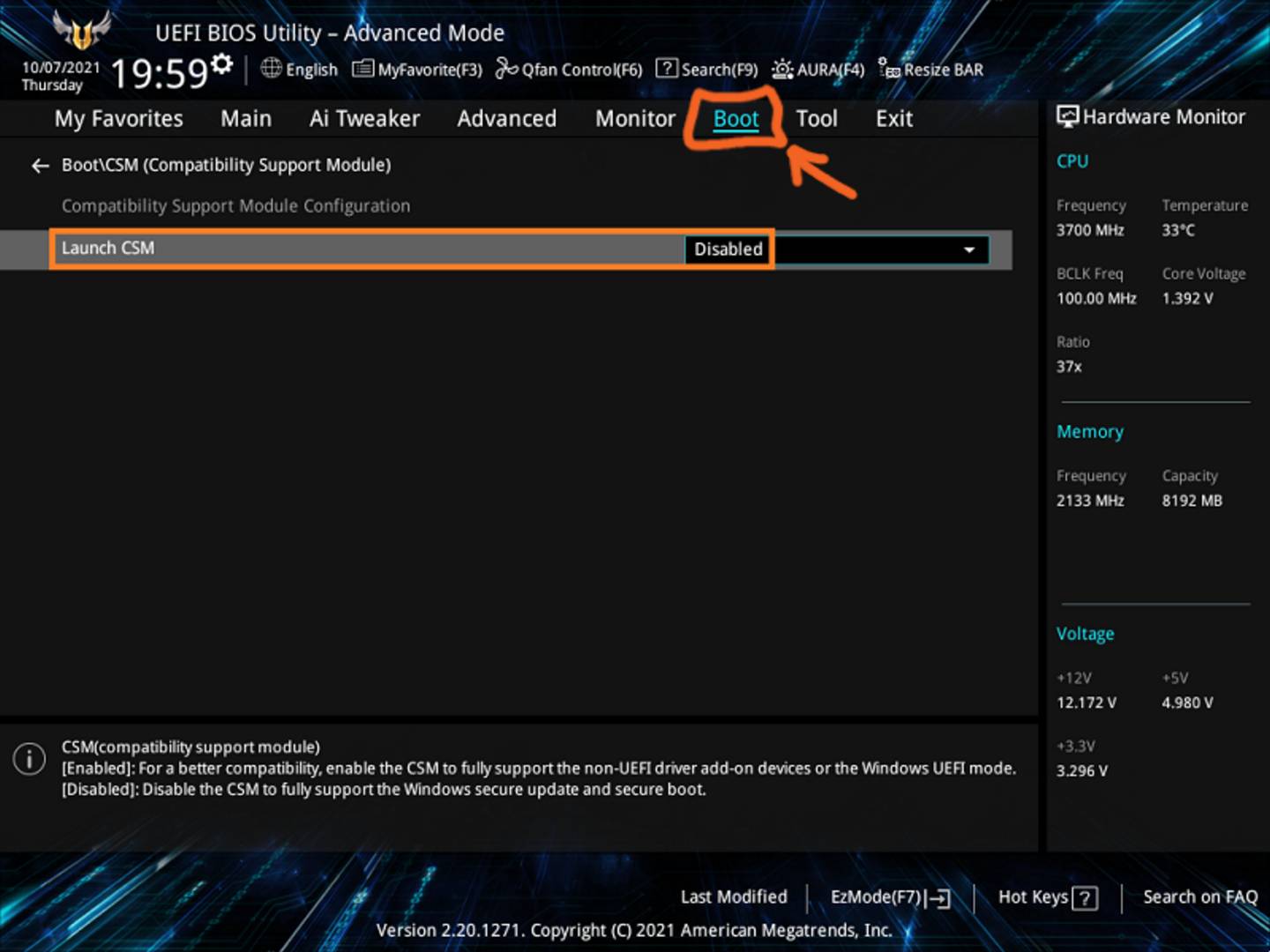
Task: Click memory capacity value 8192 MB
Action: coord(1192,501)
